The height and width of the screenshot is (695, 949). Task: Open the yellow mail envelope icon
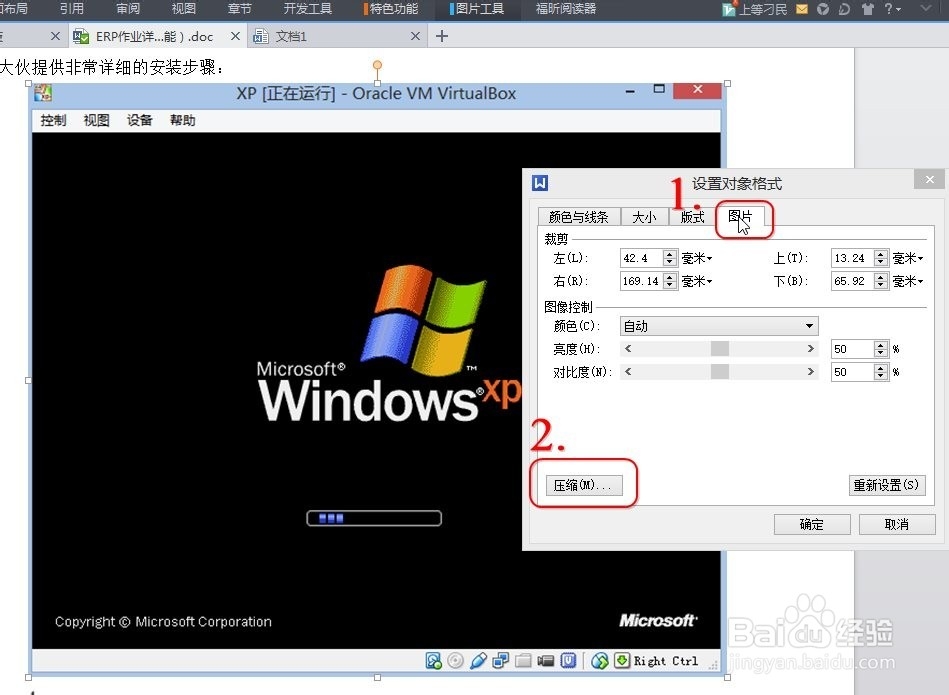point(802,9)
